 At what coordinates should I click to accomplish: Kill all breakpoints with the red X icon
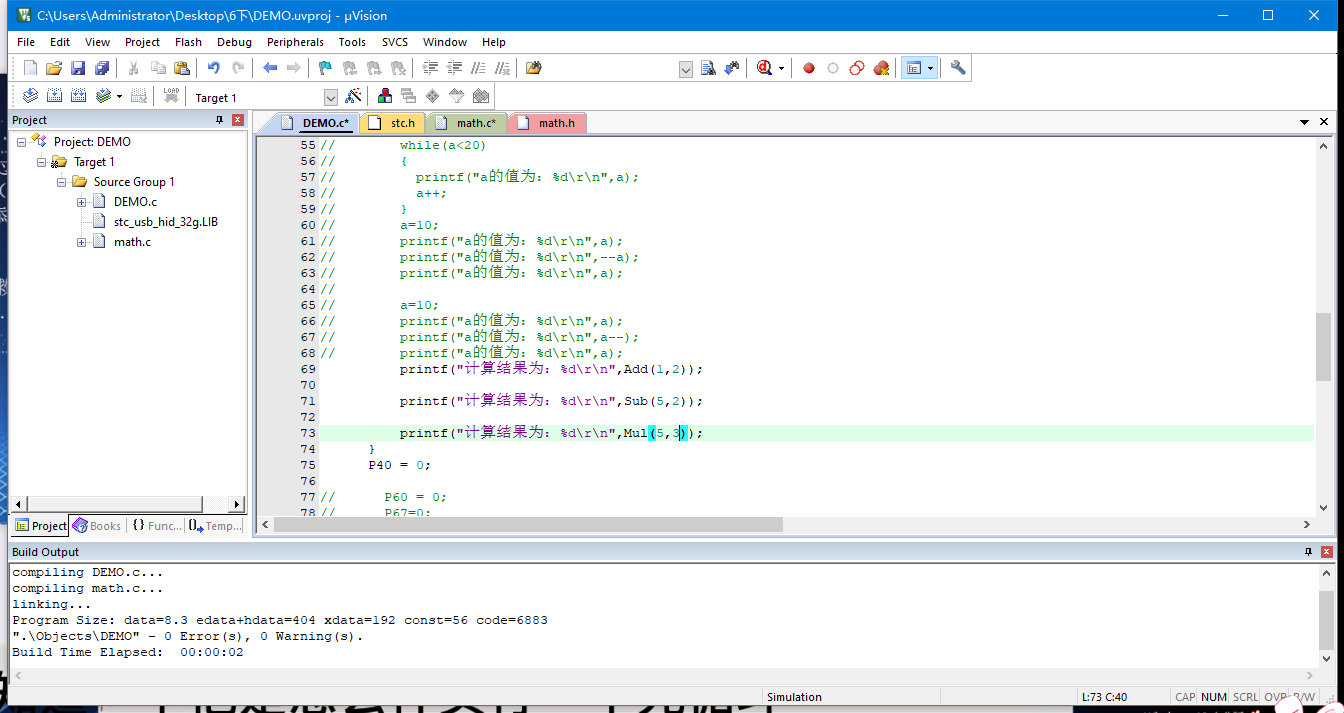(881, 68)
